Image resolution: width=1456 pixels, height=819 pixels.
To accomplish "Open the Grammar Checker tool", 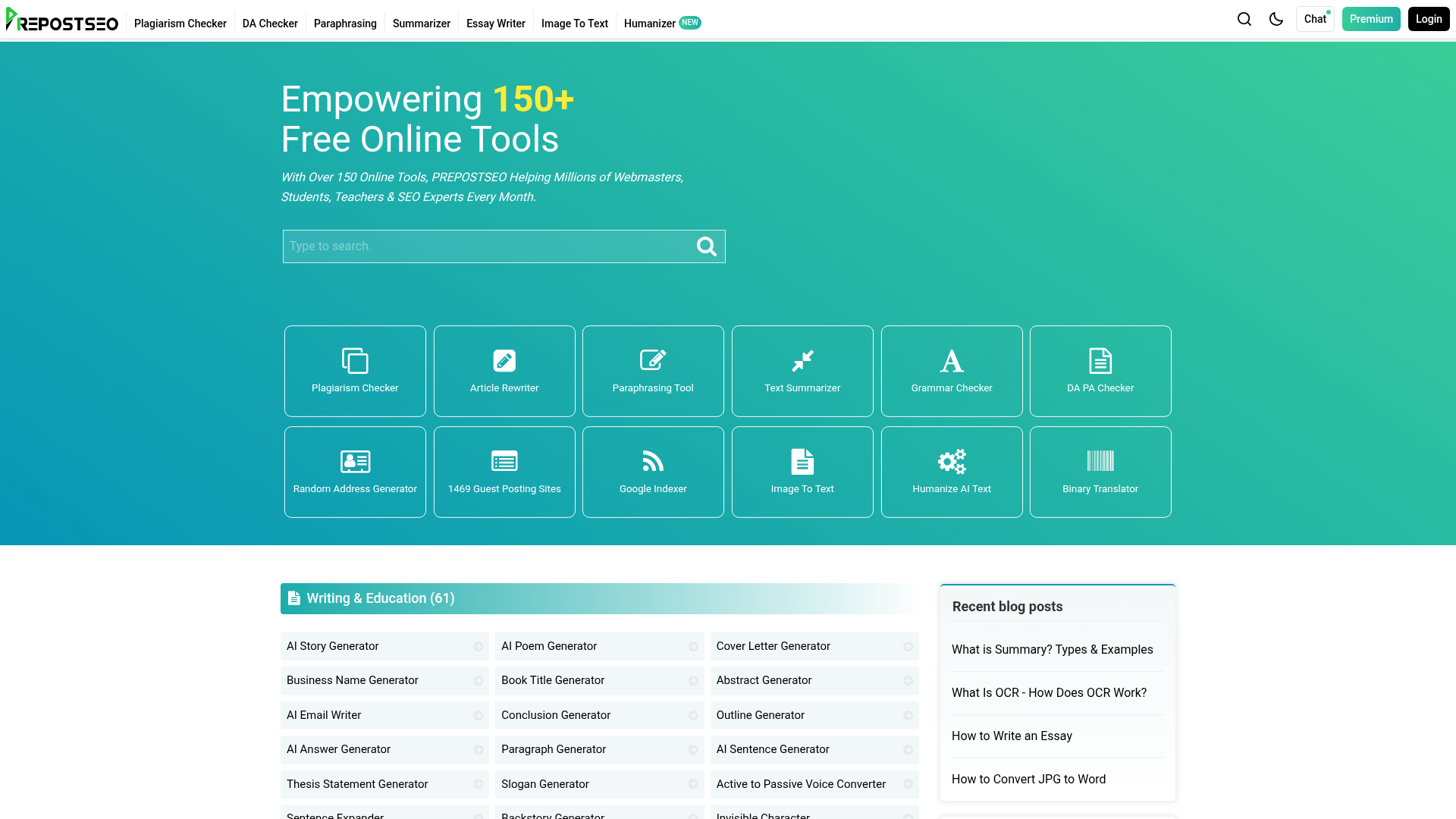I will [x=951, y=371].
